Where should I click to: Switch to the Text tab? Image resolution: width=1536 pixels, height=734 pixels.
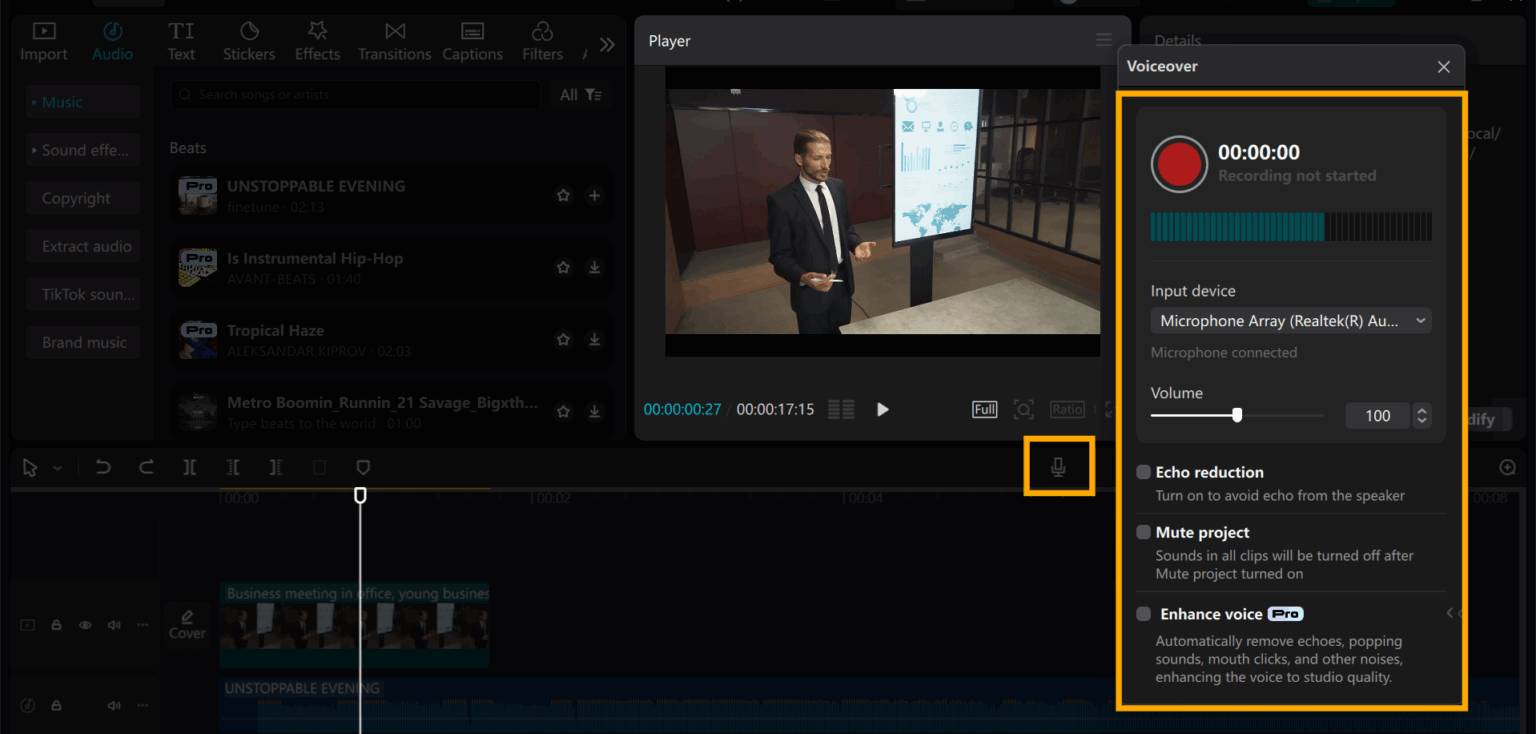[x=181, y=42]
